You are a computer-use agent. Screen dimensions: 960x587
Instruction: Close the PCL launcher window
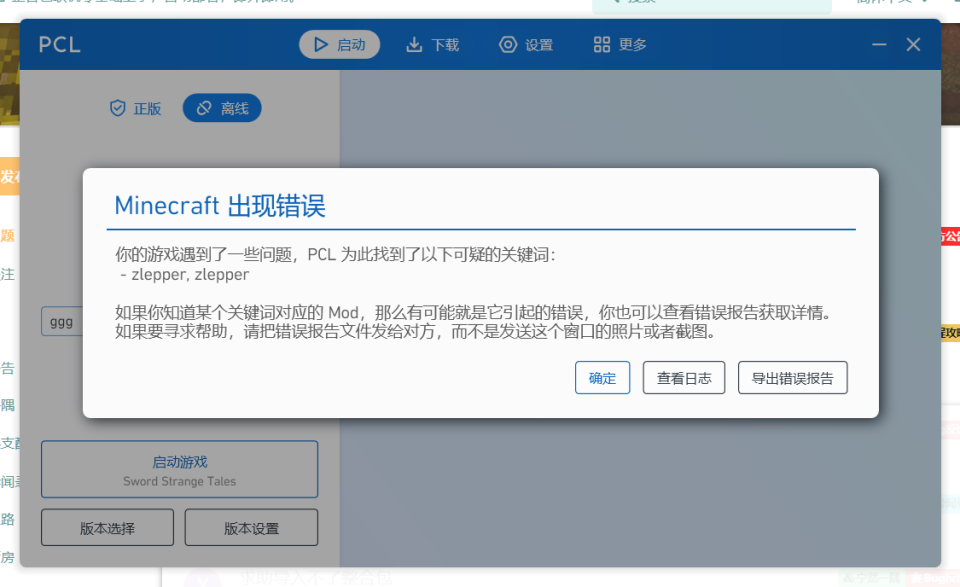click(913, 45)
